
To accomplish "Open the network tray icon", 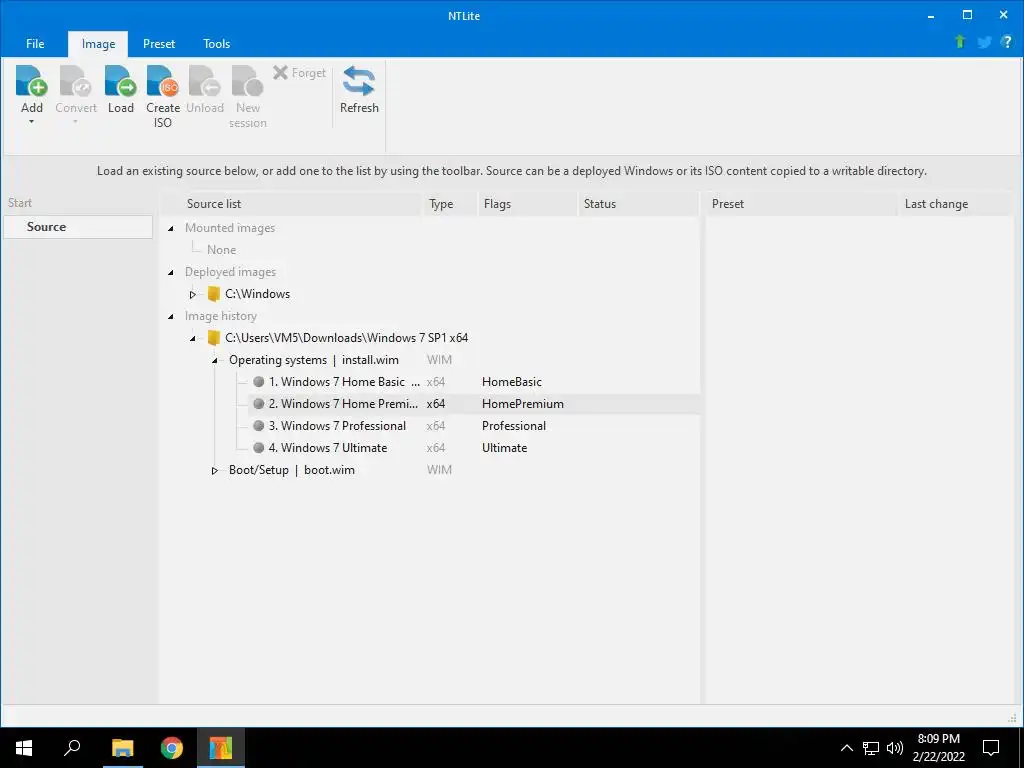I will click(x=871, y=748).
